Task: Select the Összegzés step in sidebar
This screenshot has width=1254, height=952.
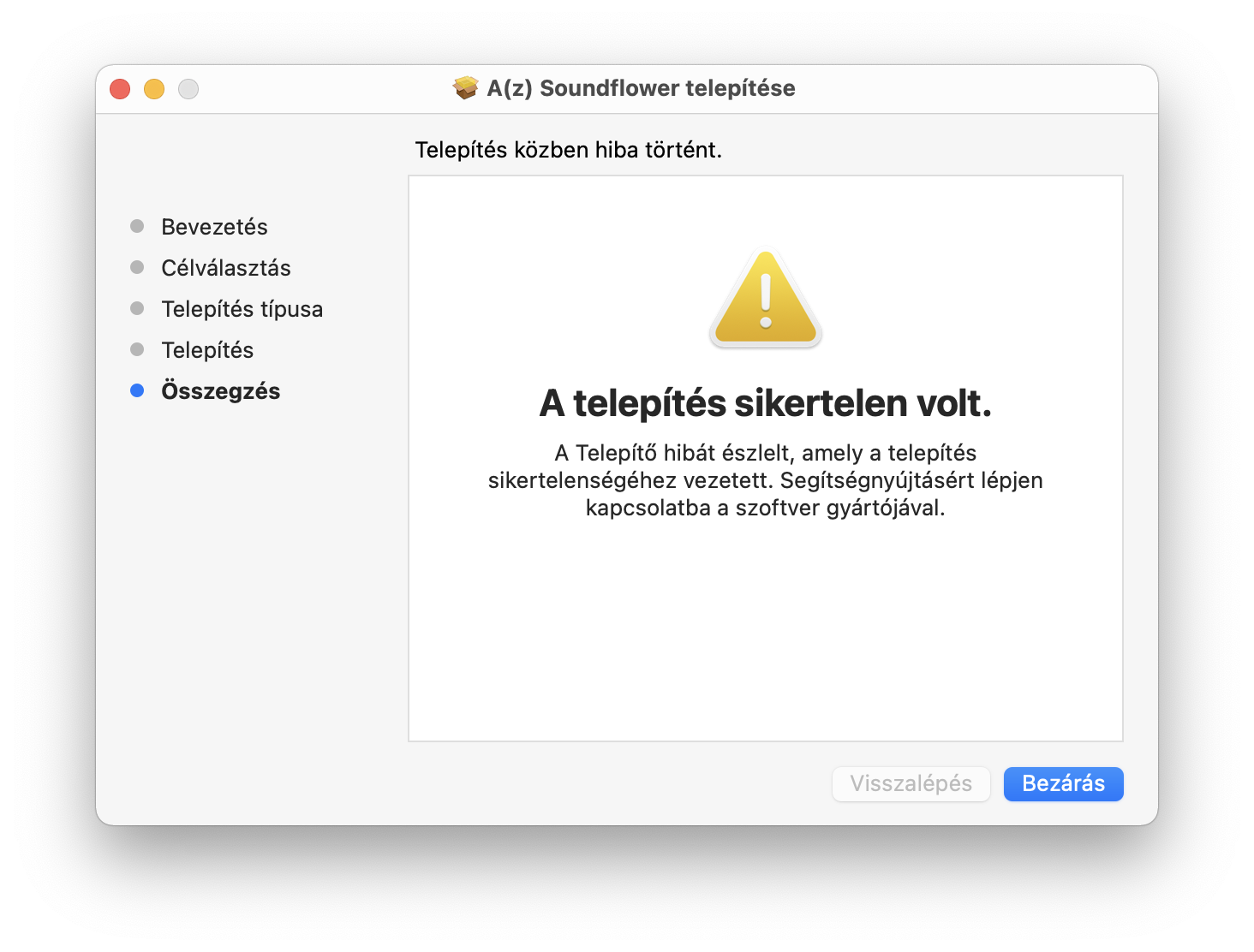Action: coord(221,391)
